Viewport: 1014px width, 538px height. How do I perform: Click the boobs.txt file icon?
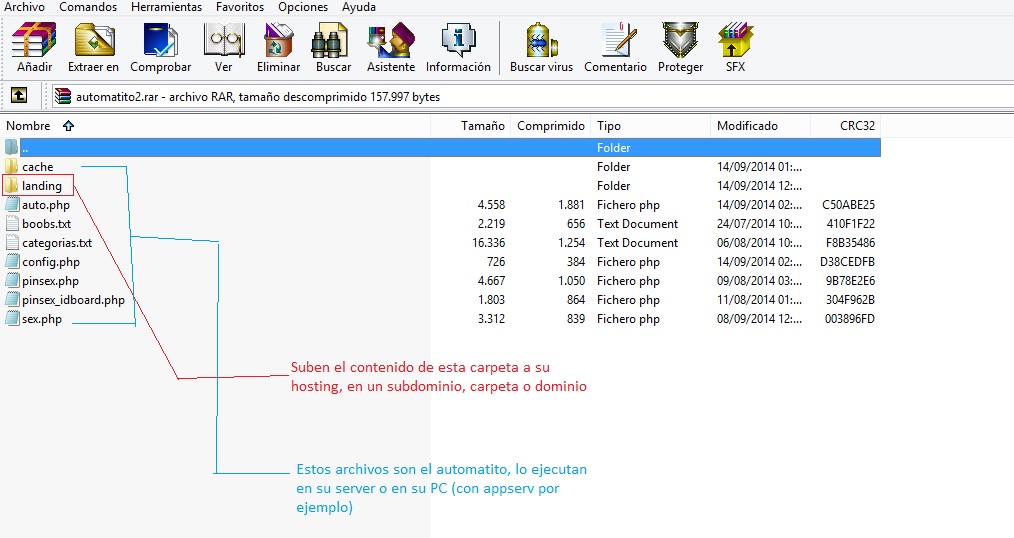[x=12, y=224]
